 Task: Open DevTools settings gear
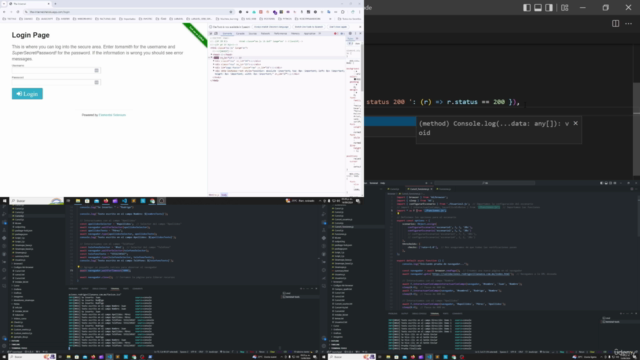[x=350, y=33]
